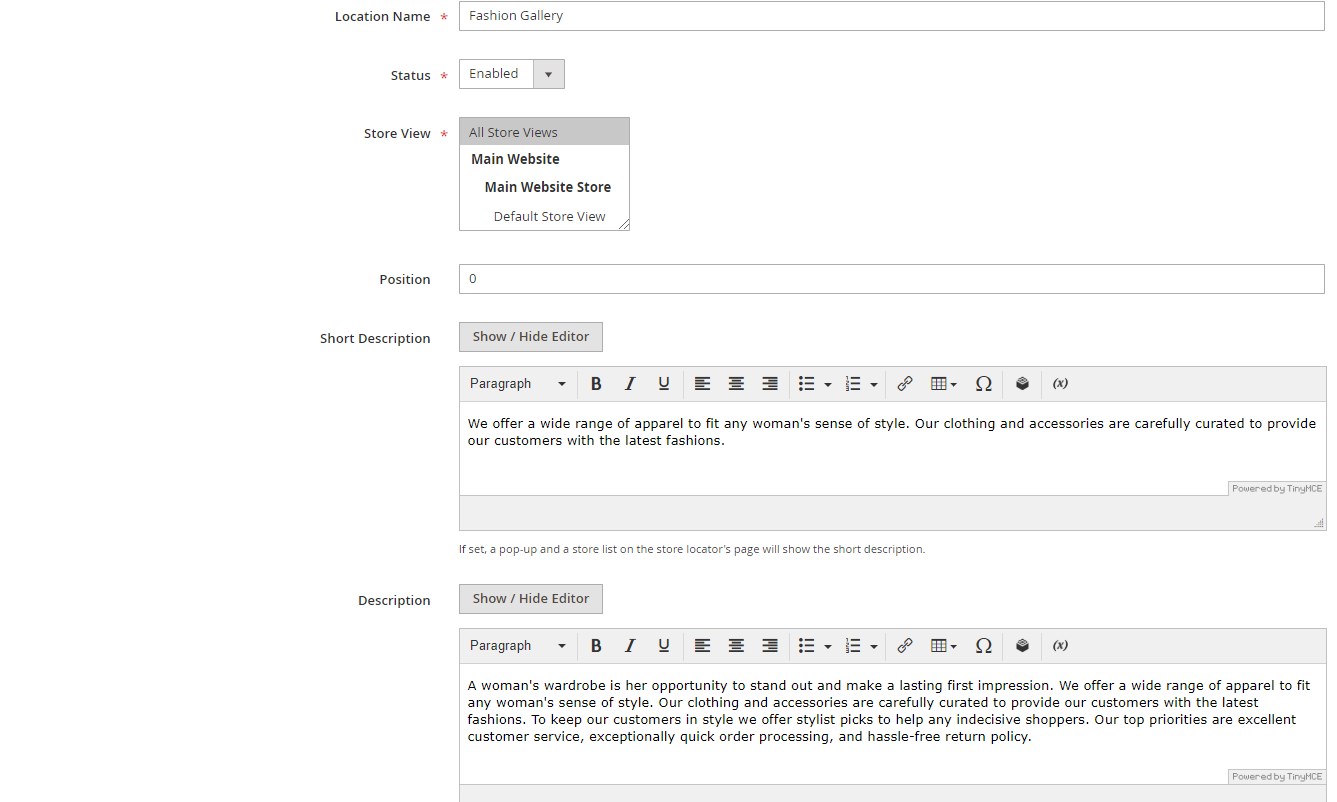Click the Position input field

pos(891,279)
